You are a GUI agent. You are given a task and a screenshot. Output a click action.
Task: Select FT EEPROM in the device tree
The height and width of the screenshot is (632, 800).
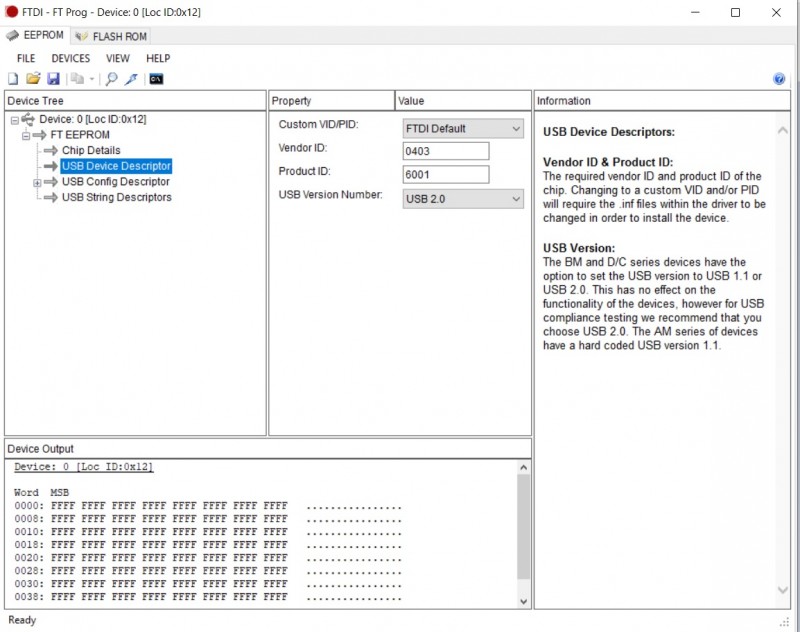pyautogui.click(x=80, y=135)
